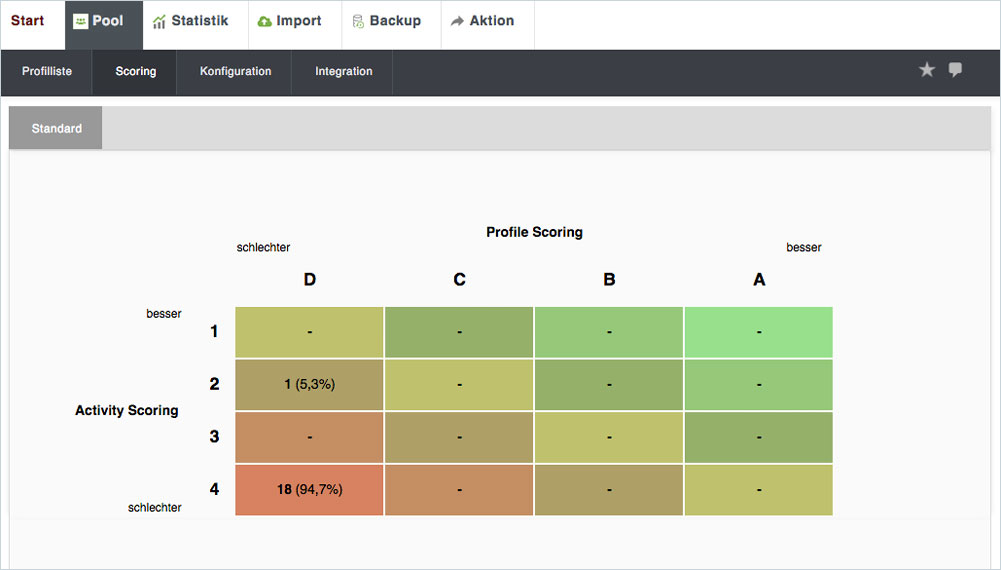Click the star favorite icon
Viewport: 1001px width, 570px height.
pos(926,70)
